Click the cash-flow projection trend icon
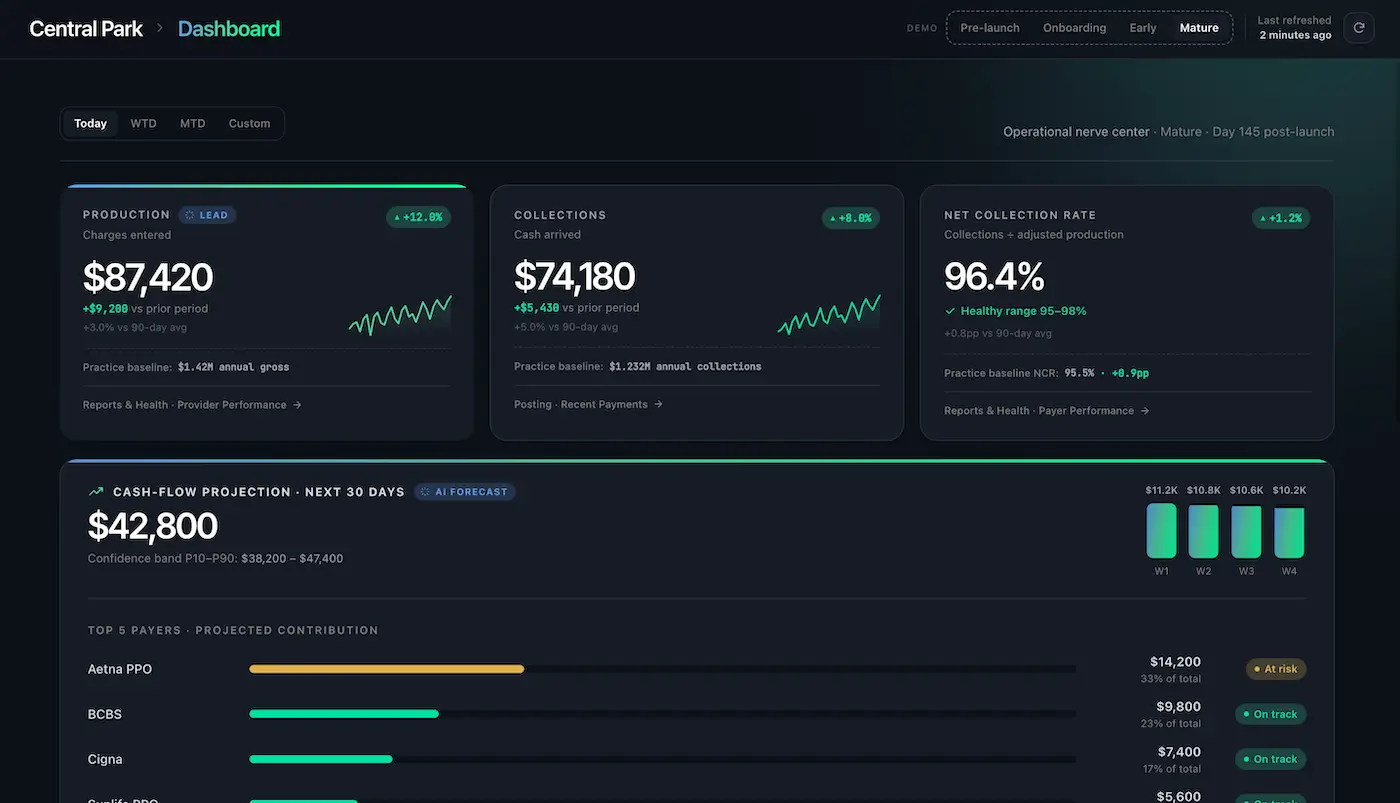Screen dimensions: 1400x803 (96, 492)
